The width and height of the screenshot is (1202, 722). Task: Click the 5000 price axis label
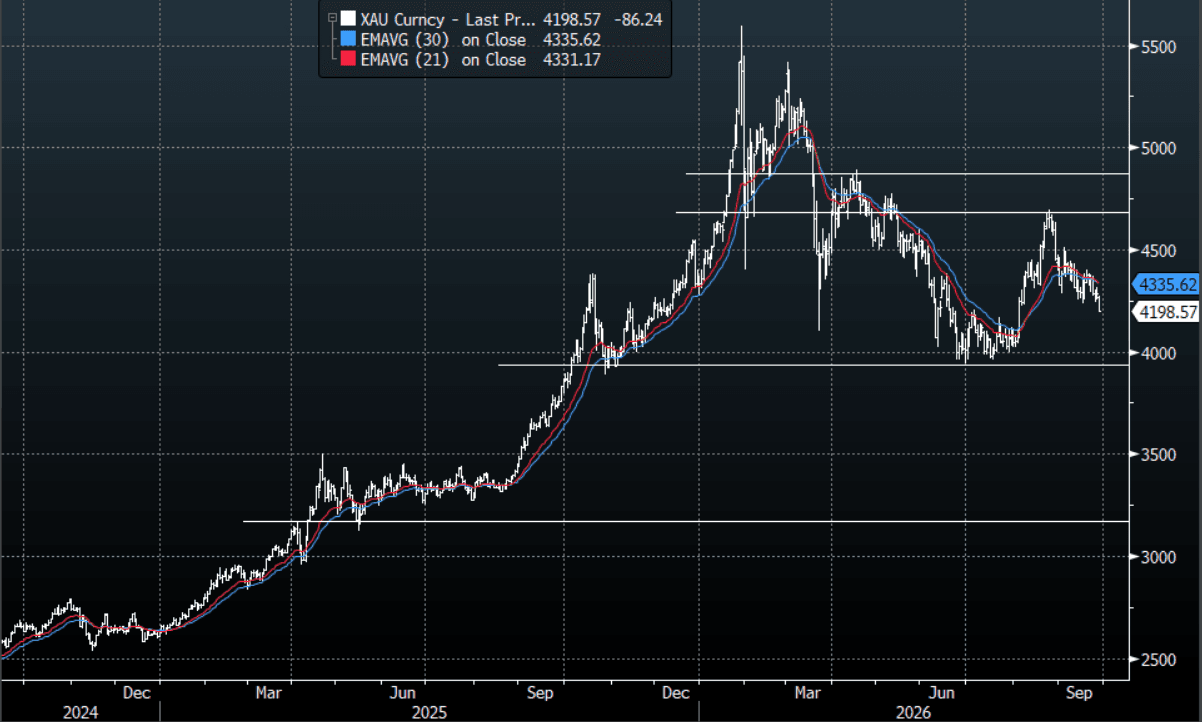tap(1156, 148)
